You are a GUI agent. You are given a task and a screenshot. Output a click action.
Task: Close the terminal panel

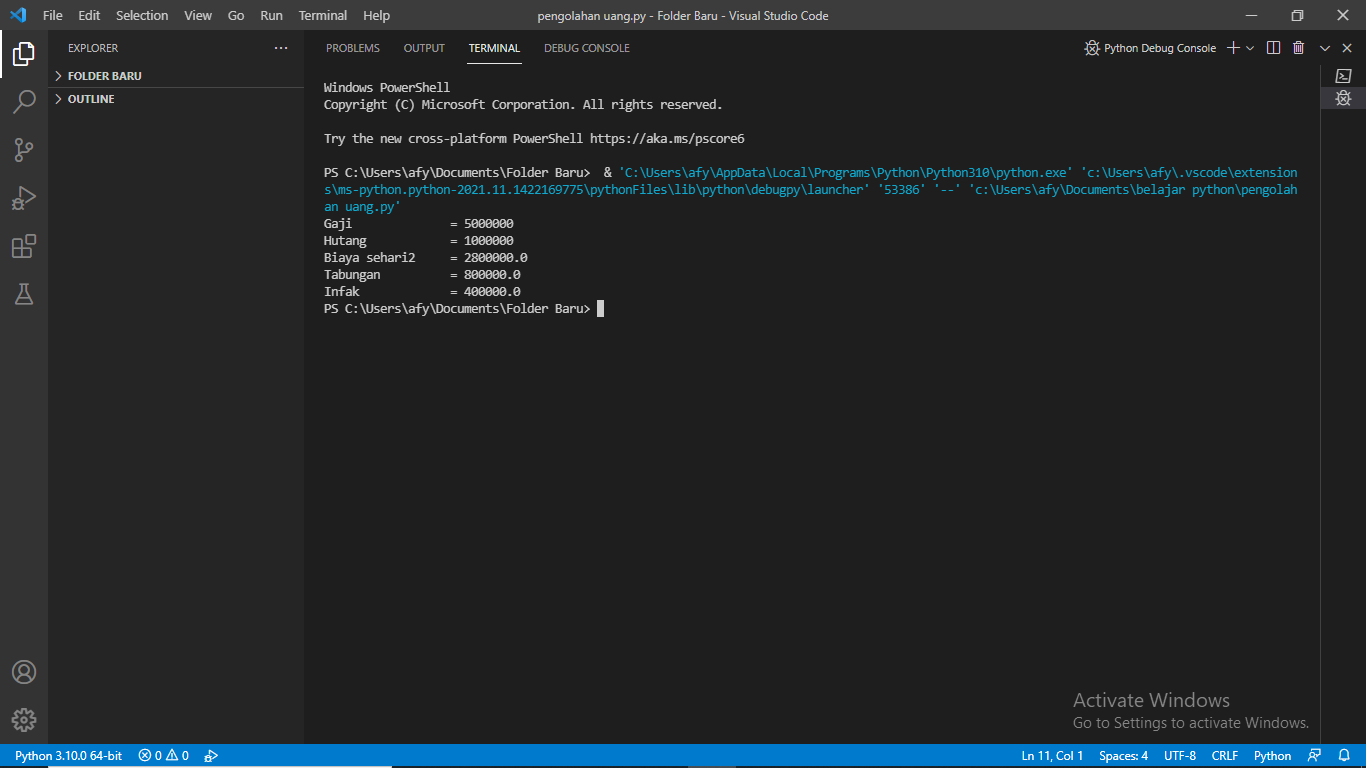[x=1347, y=48]
